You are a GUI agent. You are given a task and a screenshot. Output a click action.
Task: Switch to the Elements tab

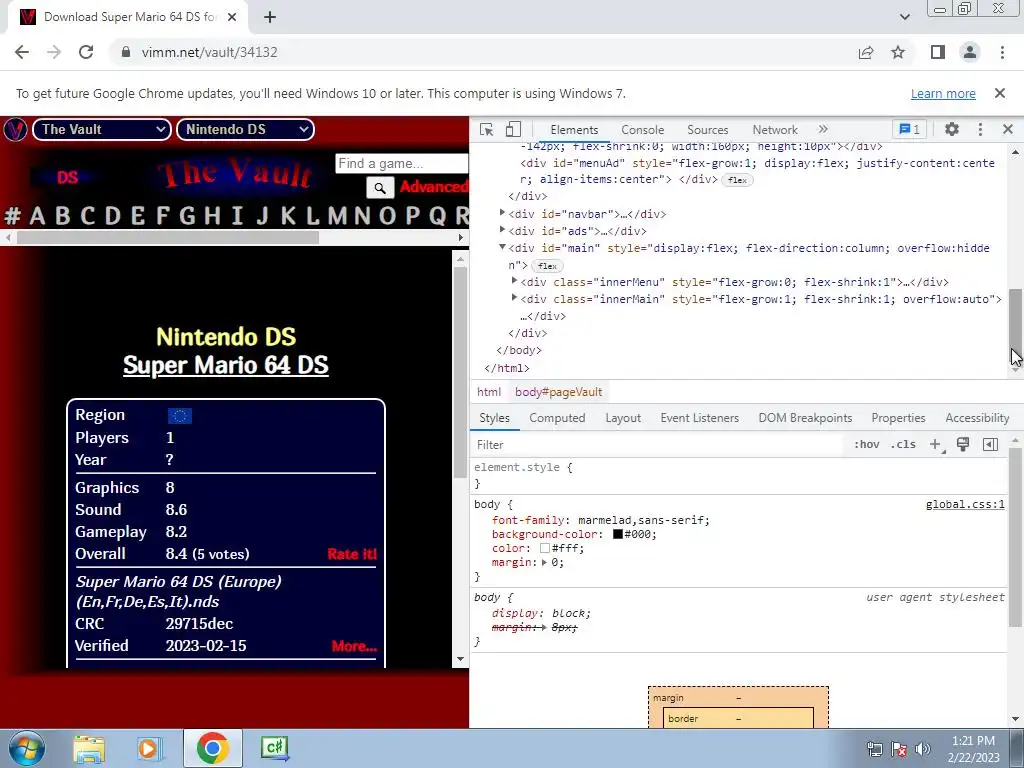coord(574,130)
